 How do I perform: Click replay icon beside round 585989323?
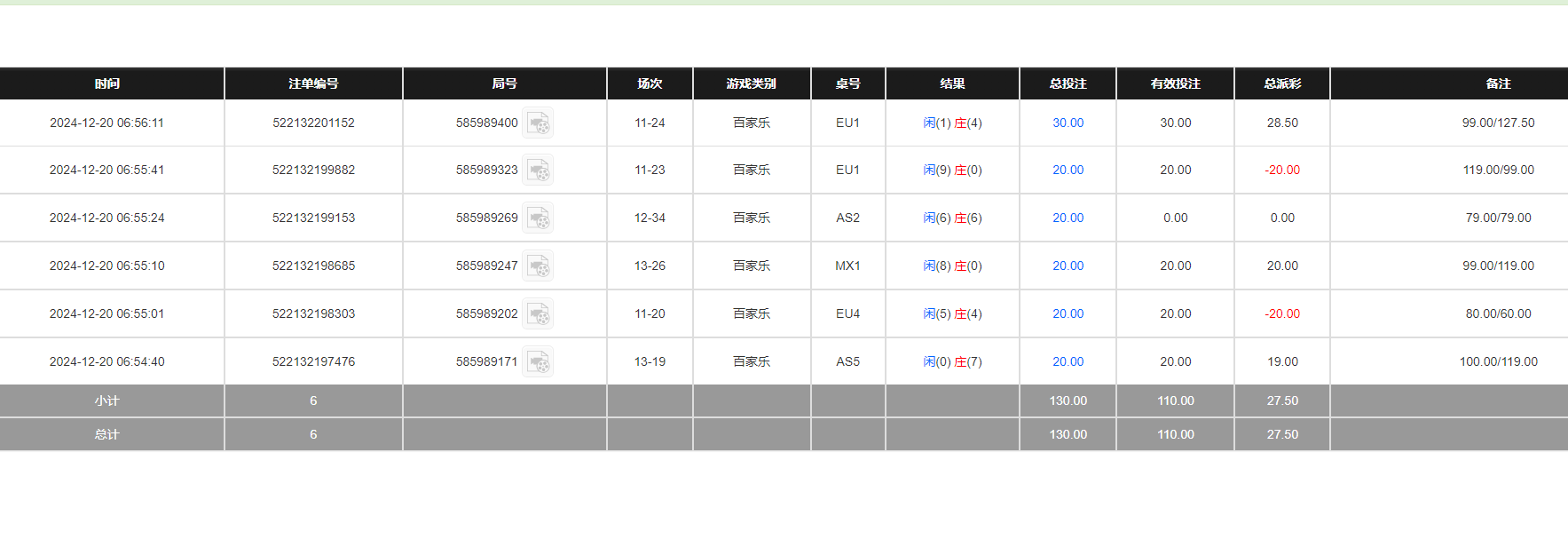pos(538,170)
